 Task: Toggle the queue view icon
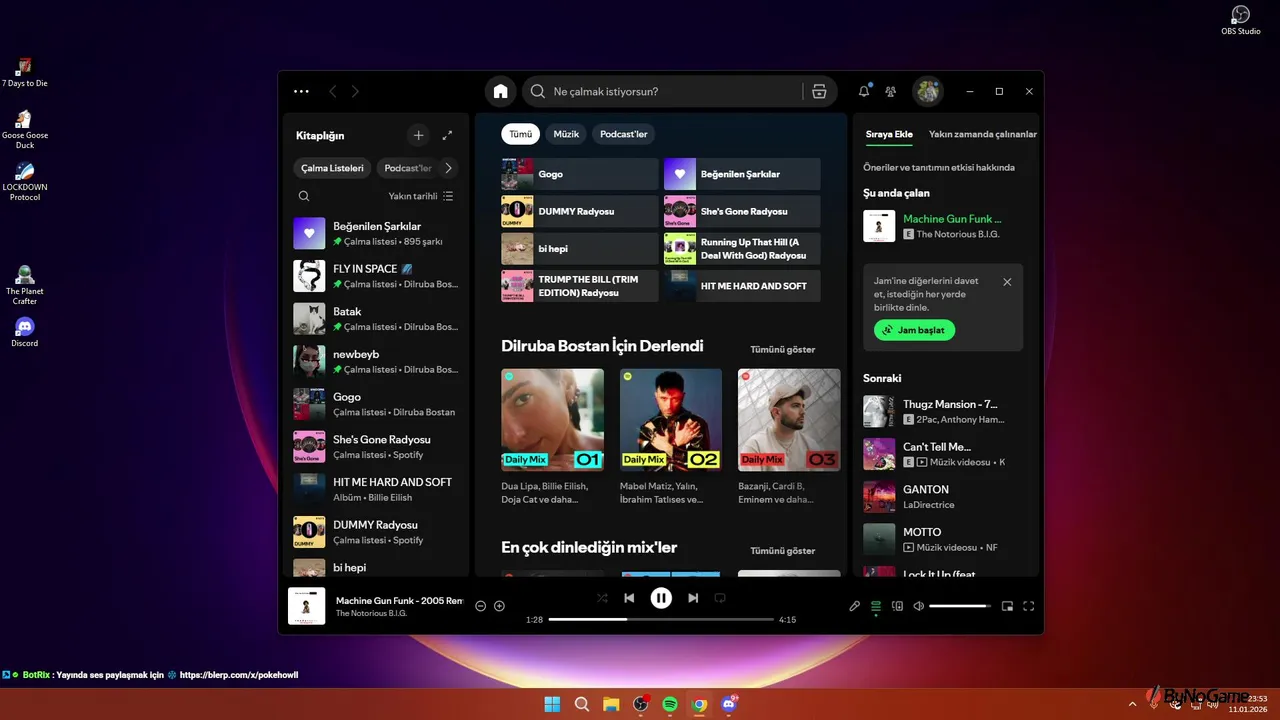point(876,606)
